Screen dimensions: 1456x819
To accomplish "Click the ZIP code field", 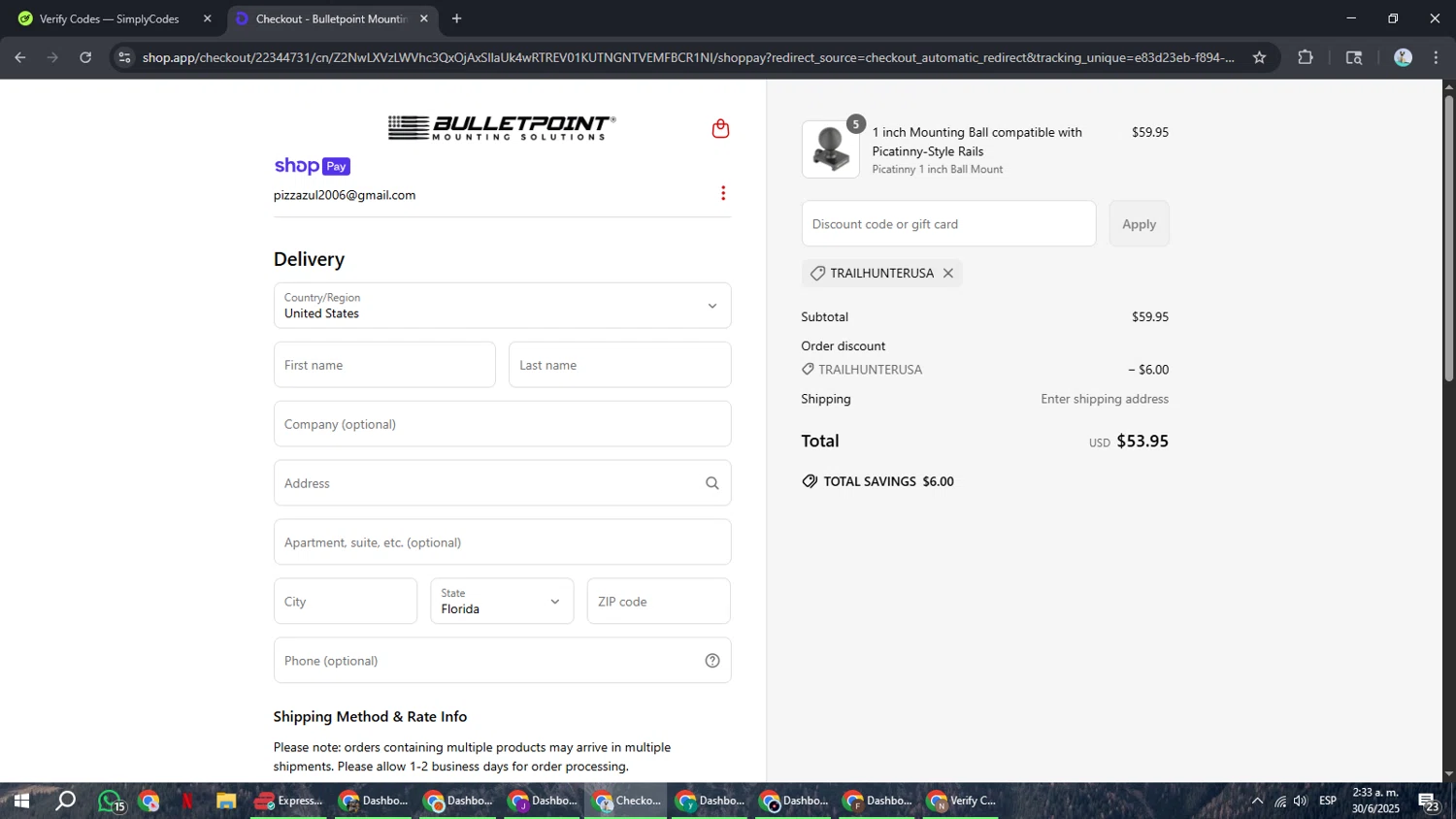I will pyautogui.click(x=659, y=602).
